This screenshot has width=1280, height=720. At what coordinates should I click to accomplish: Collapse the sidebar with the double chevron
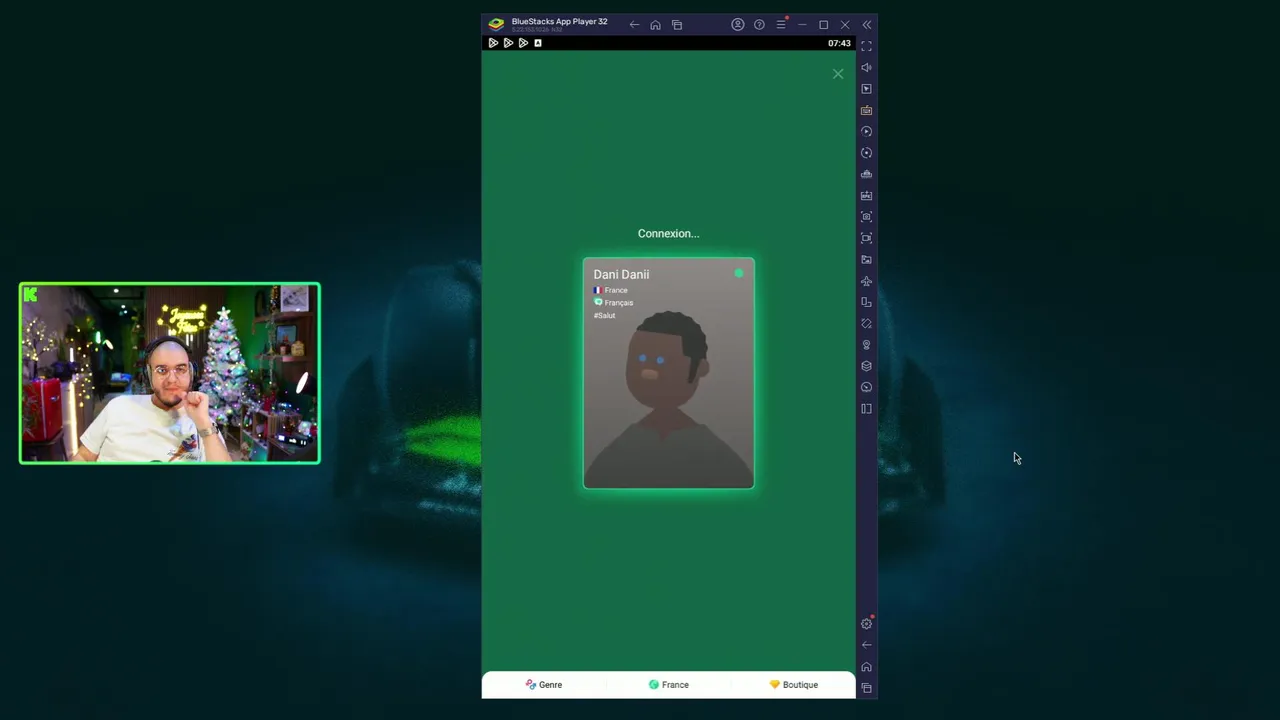point(867,25)
